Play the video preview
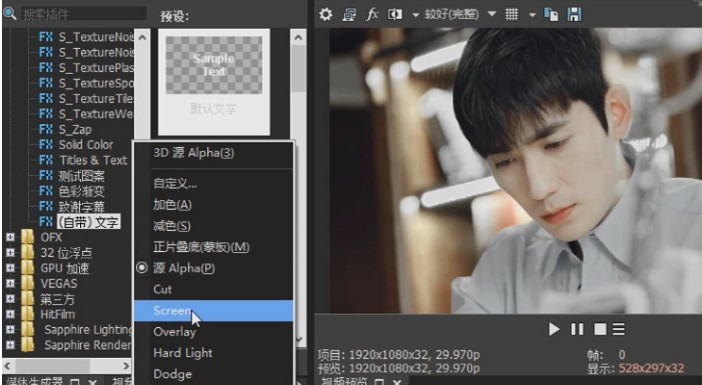Viewport: 702px width, 385px height. (554, 329)
